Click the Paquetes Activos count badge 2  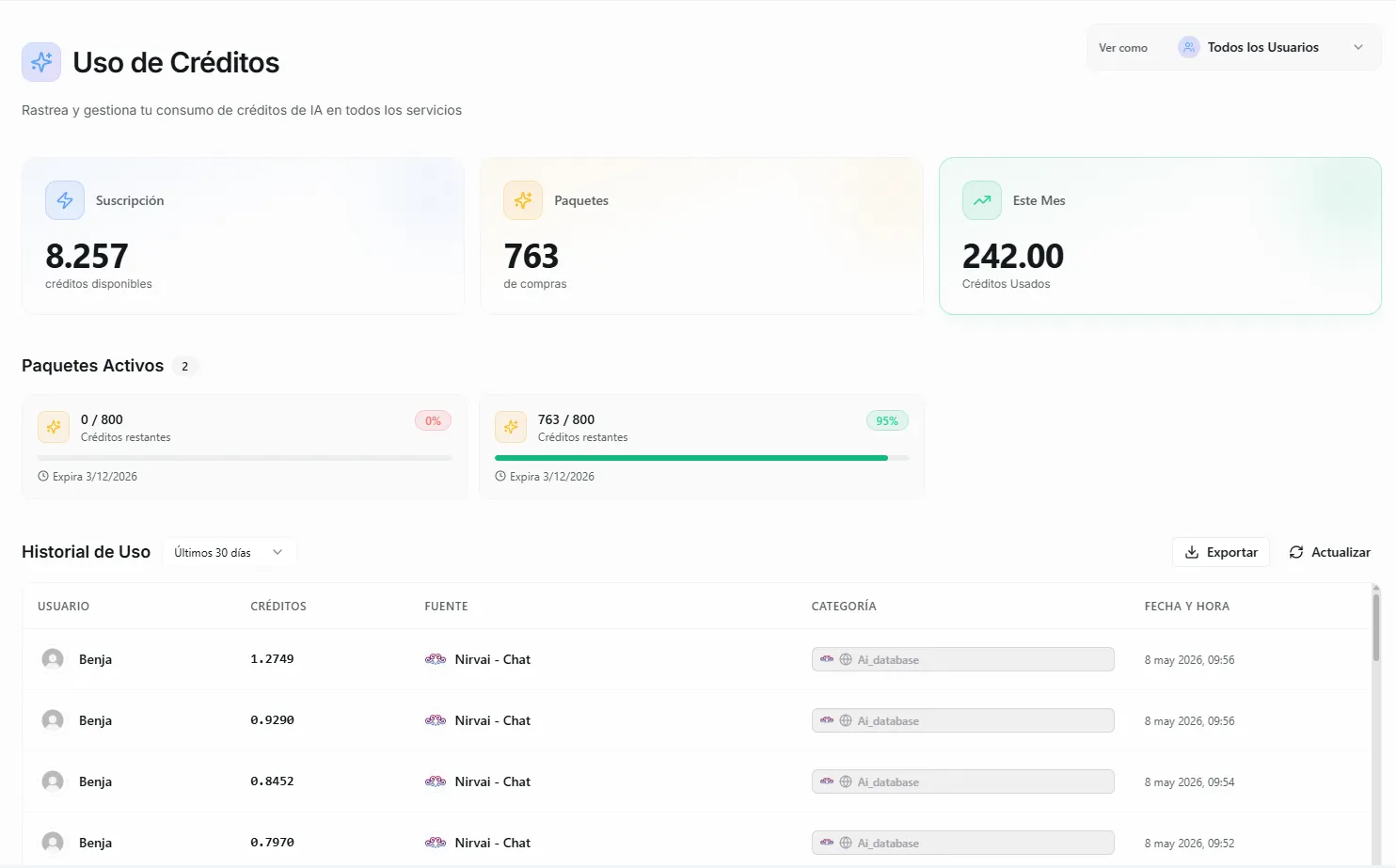pos(185,366)
